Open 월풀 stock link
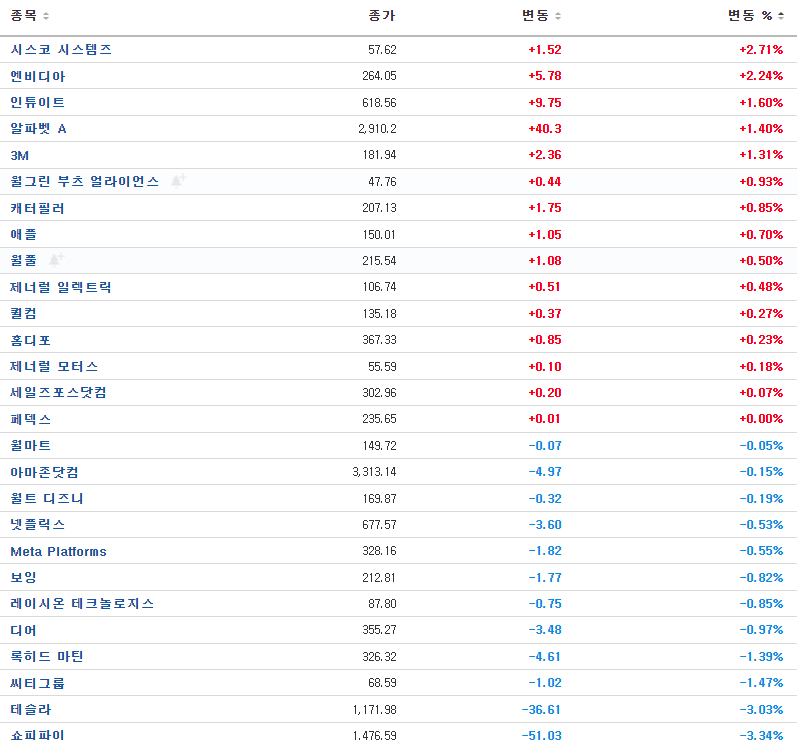This screenshot has width=797, height=740. 23,260
